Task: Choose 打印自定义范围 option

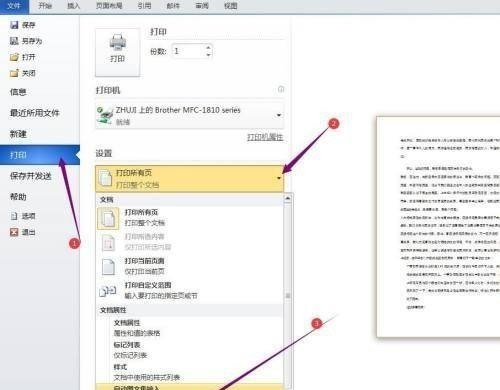Action: coord(189,290)
